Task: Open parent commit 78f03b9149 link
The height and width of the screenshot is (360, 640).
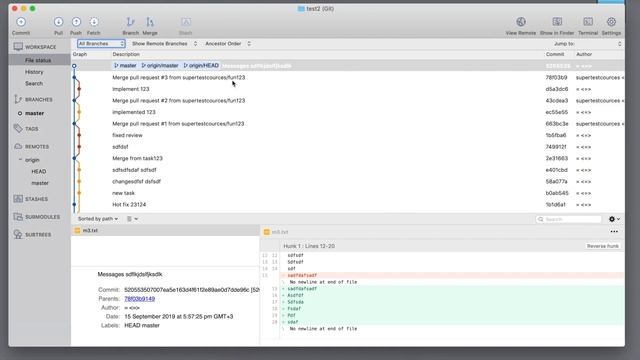Action: [x=140, y=299]
